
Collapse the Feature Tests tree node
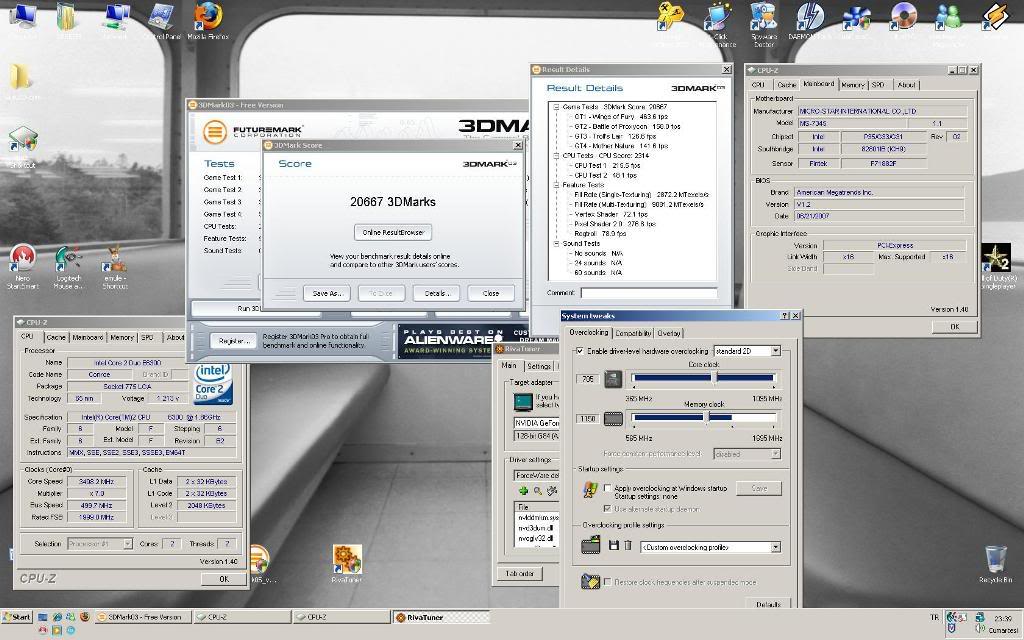click(x=556, y=185)
